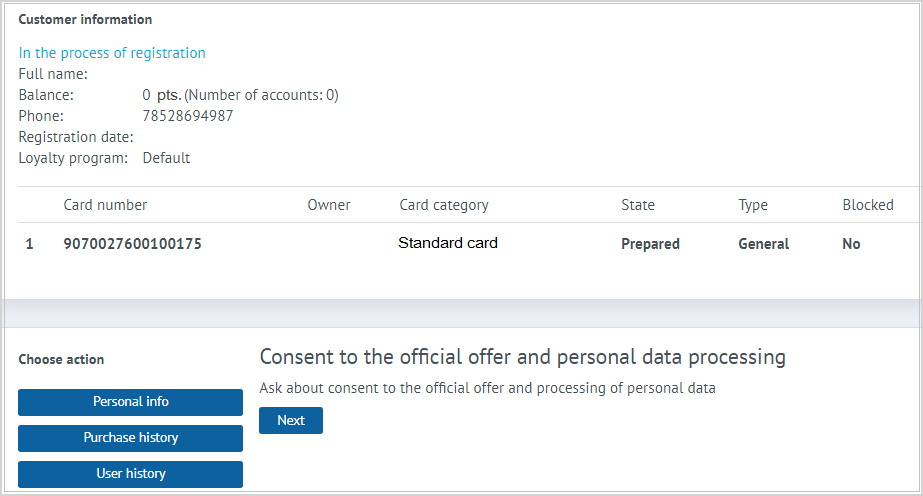
Task: Select card number 9070027600100175
Action: 132,244
